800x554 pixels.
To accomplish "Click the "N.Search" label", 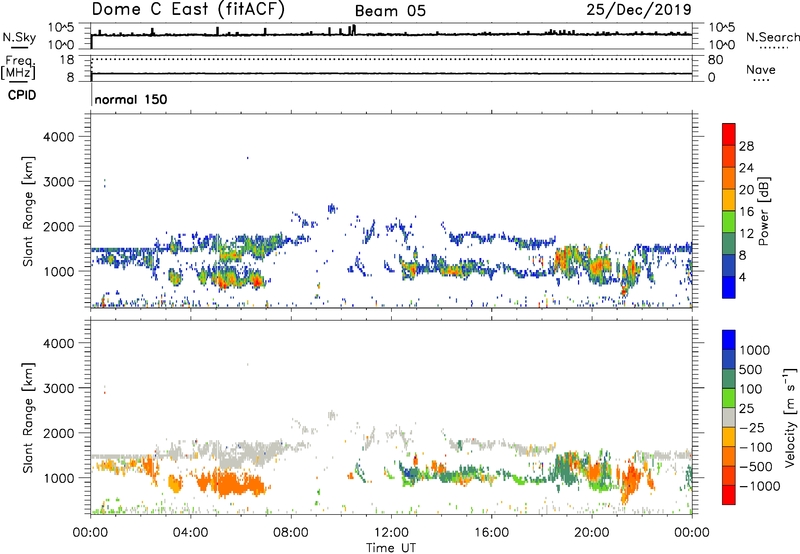I will pyautogui.click(x=772, y=37).
